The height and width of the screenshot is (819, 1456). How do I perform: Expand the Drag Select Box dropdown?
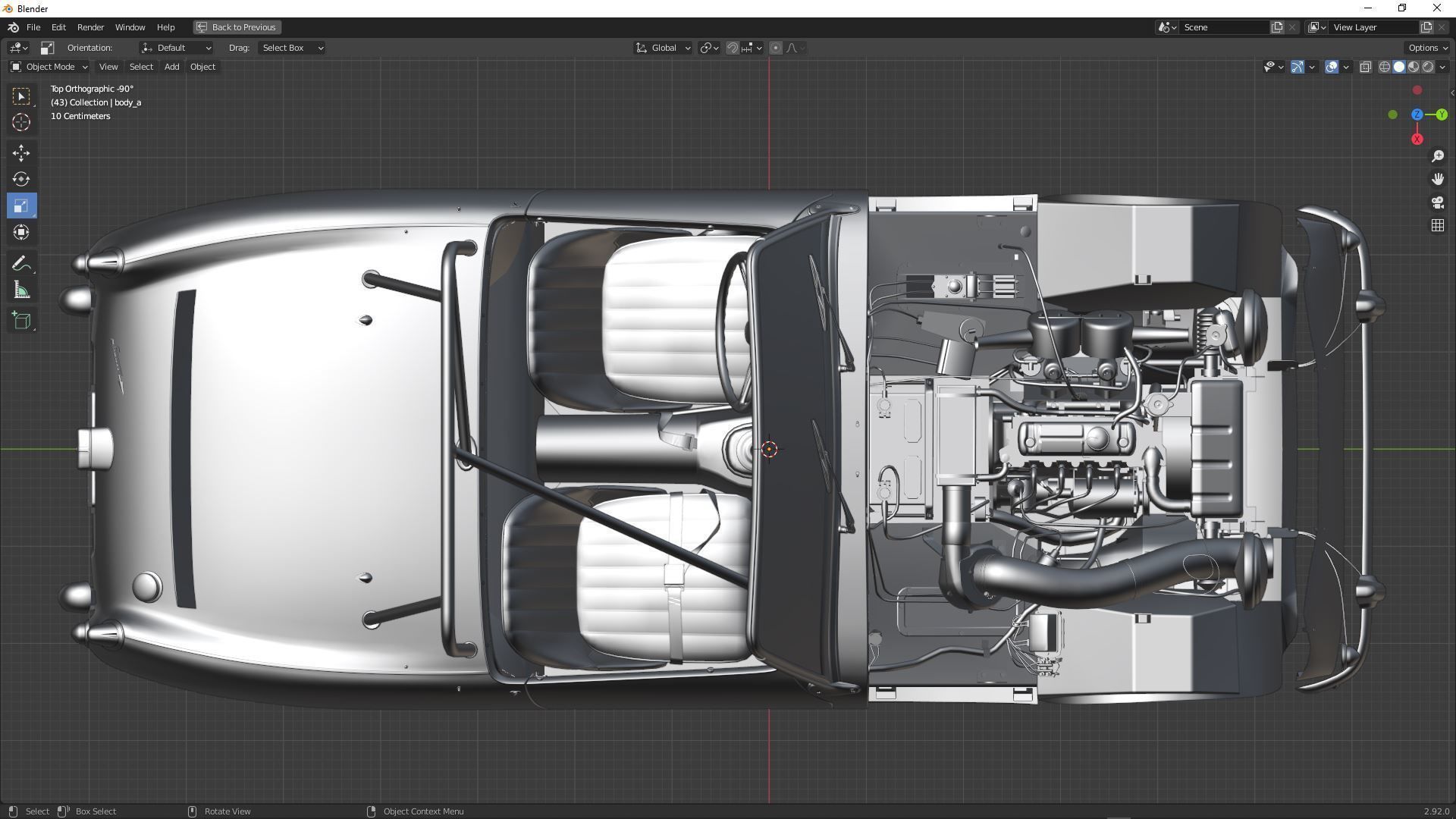pos(292,48)
